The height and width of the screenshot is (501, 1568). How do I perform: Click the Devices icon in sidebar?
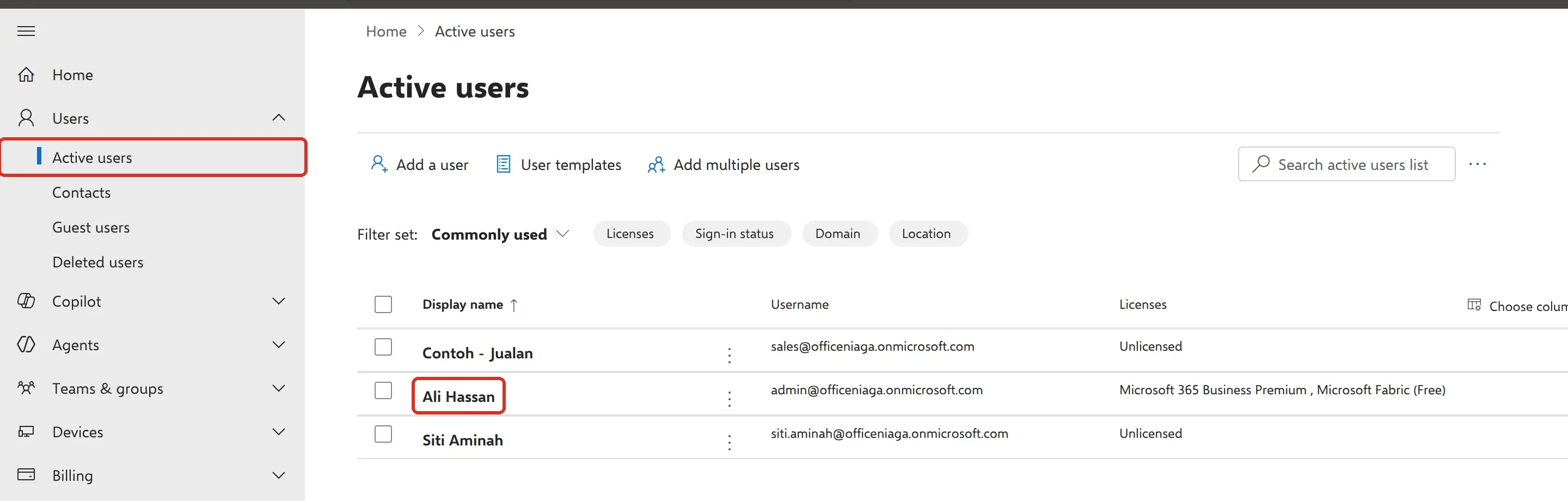coord(26,432)
